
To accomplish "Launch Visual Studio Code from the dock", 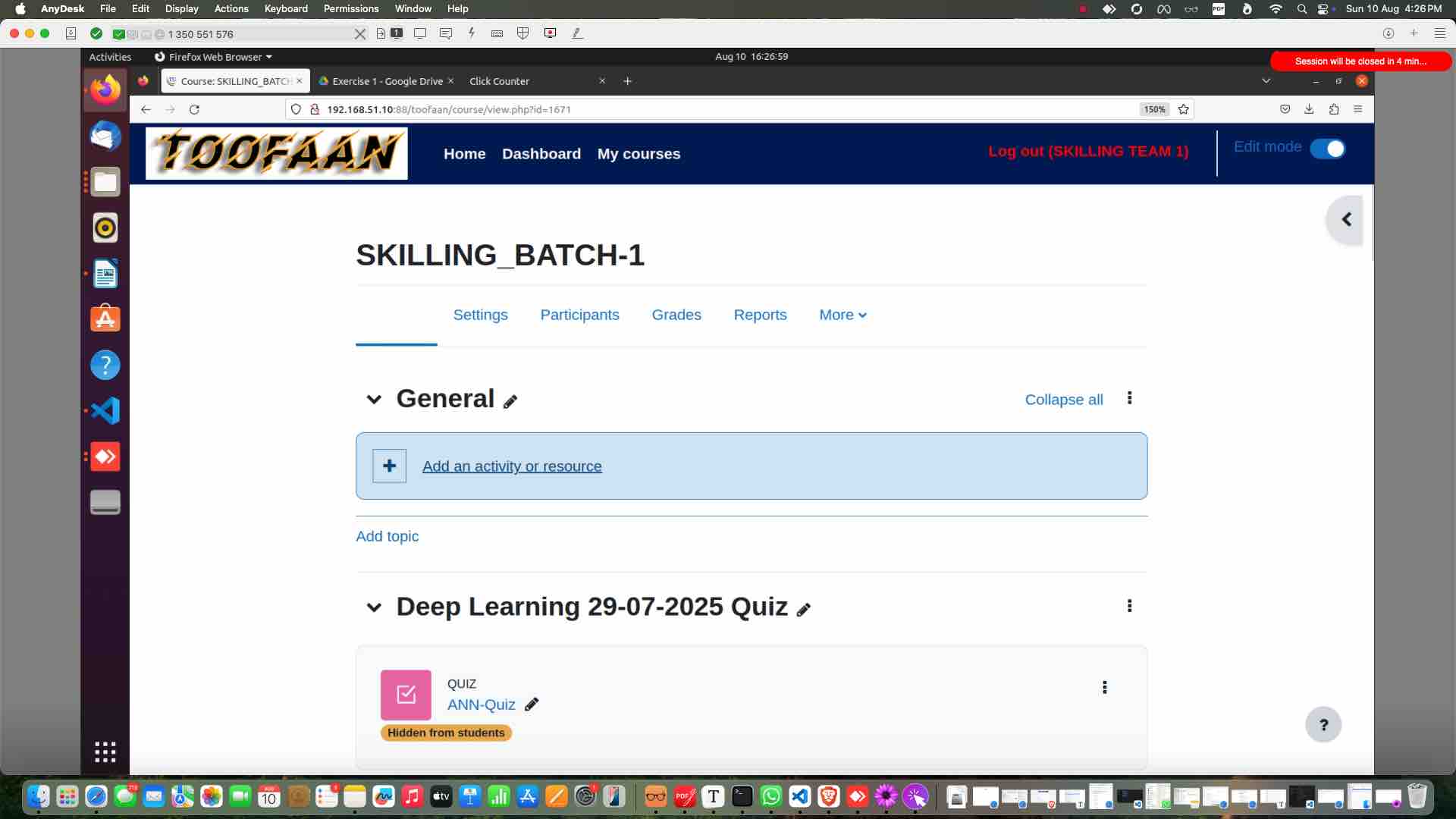I will click(x=799, y=796).
